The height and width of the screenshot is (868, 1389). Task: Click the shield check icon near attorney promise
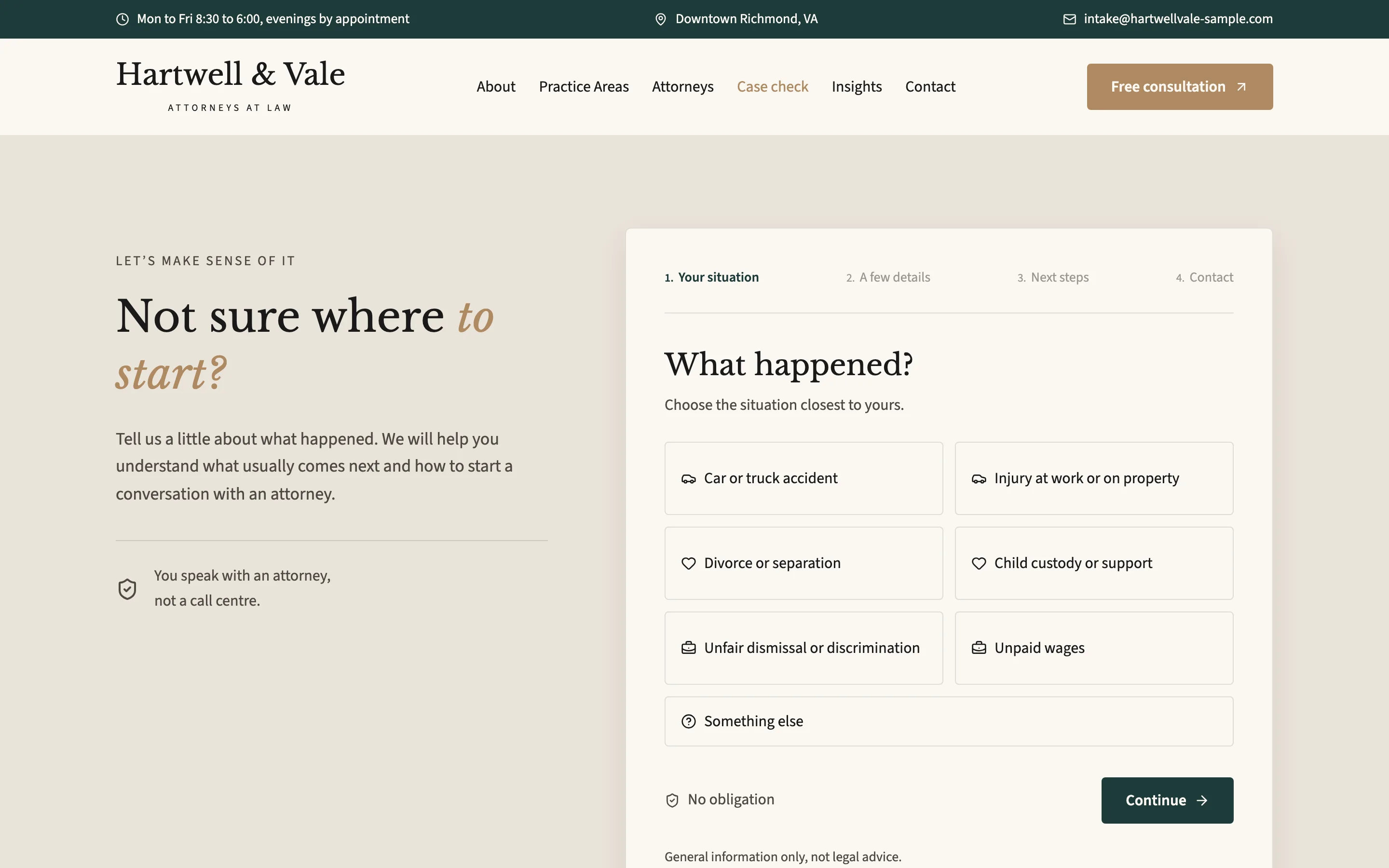coord(127,589)
